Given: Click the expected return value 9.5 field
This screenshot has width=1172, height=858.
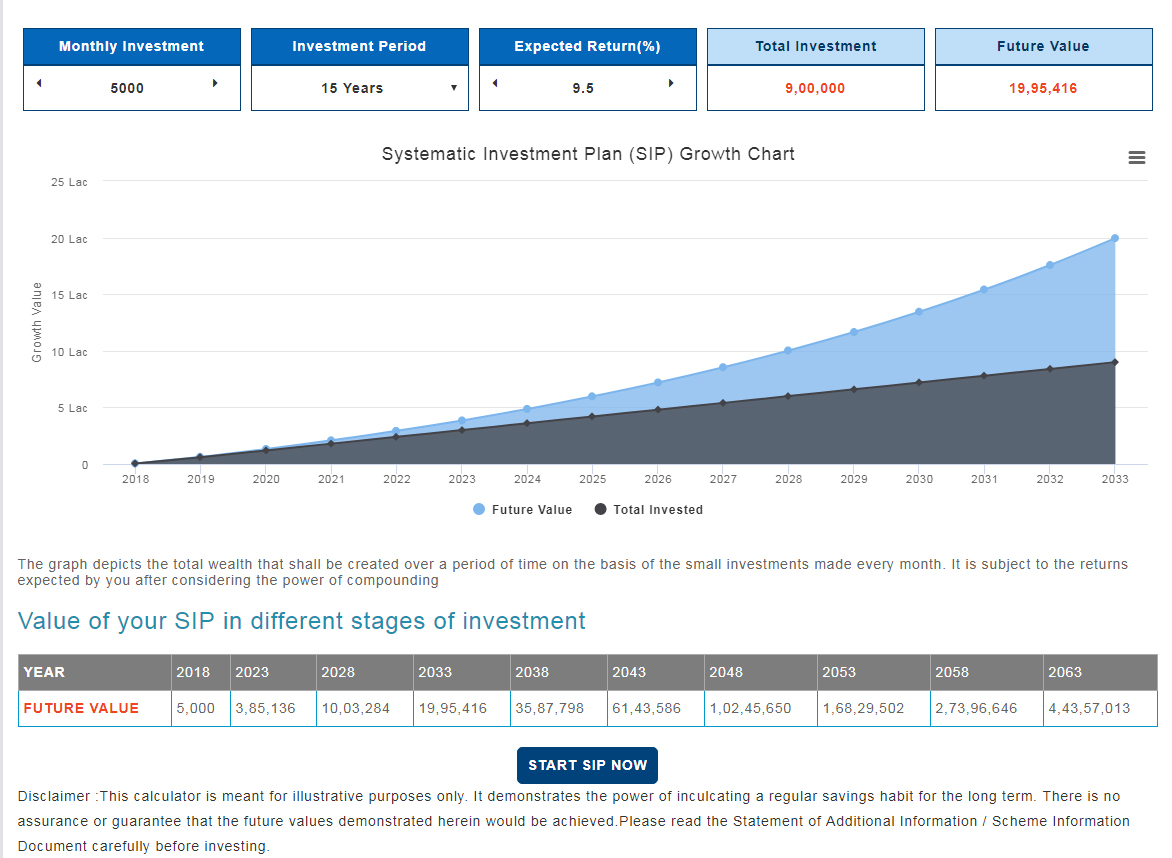Looking at the screenshot, I should 583,88.
